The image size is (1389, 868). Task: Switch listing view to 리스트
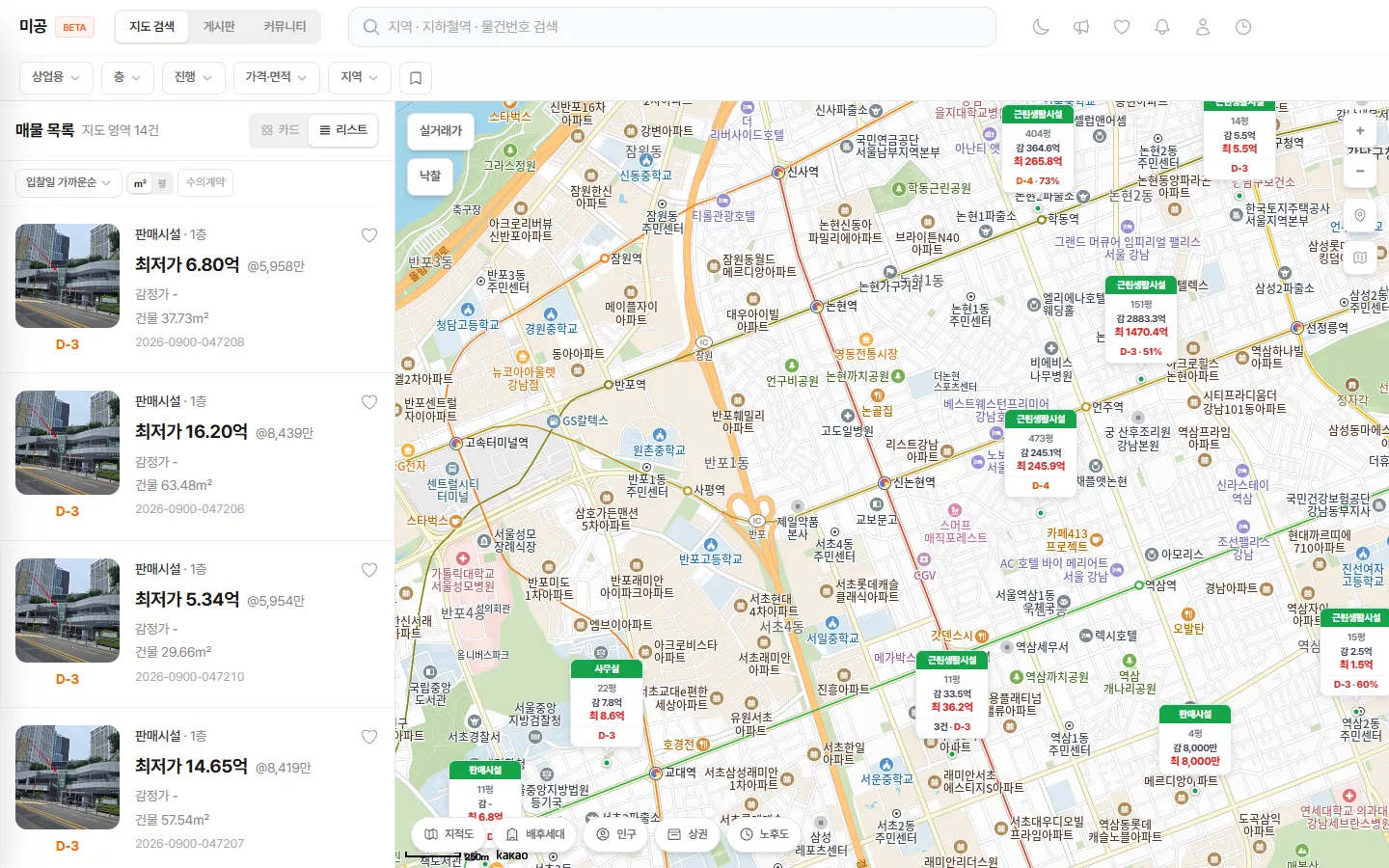(343, 130)
